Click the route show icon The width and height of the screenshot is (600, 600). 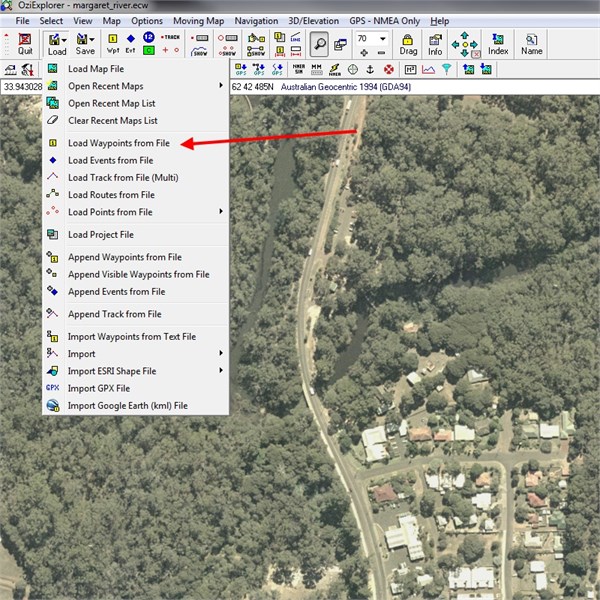pyautogui.click(x=256, y=51)
